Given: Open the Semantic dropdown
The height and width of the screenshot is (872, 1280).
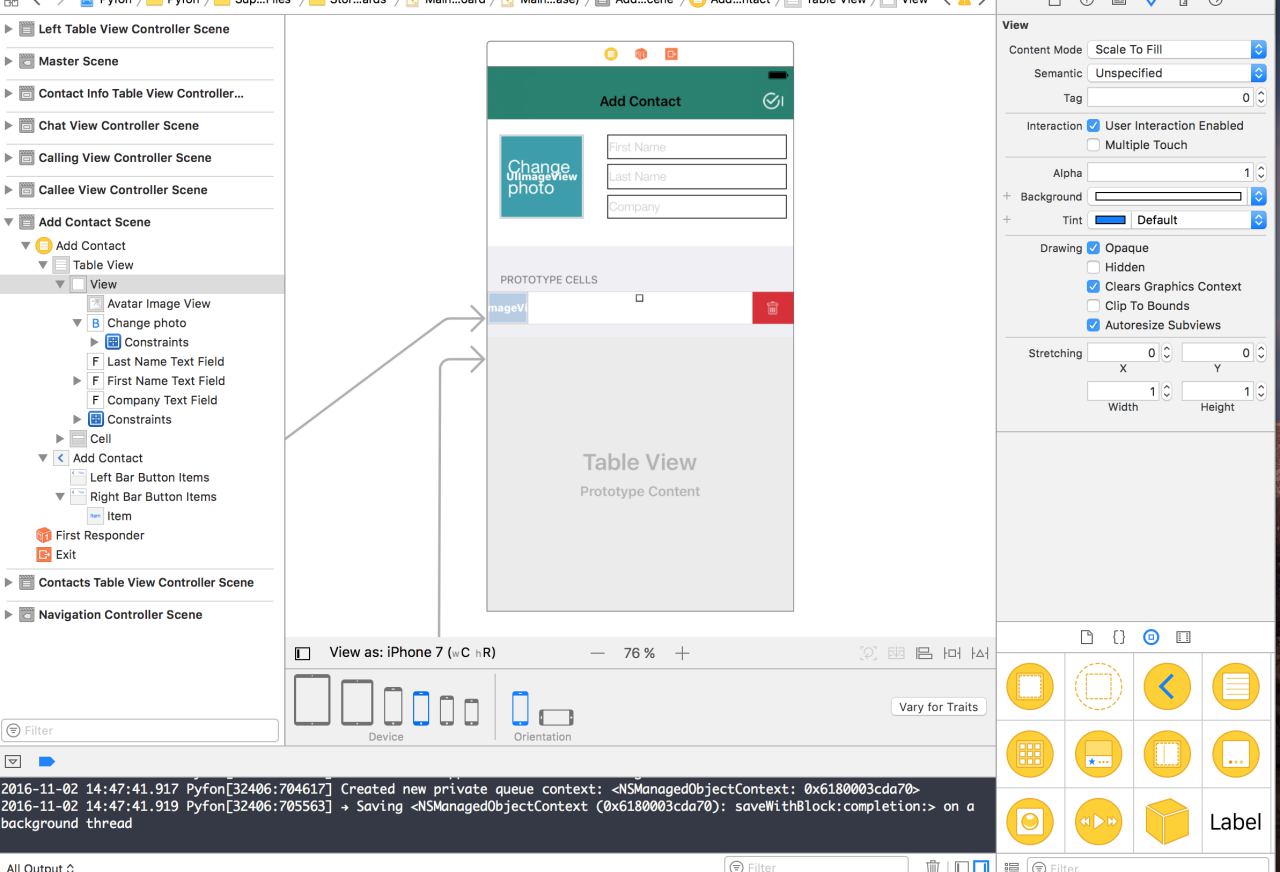Looking at the screenshot, I should (x=1177, y=73).
